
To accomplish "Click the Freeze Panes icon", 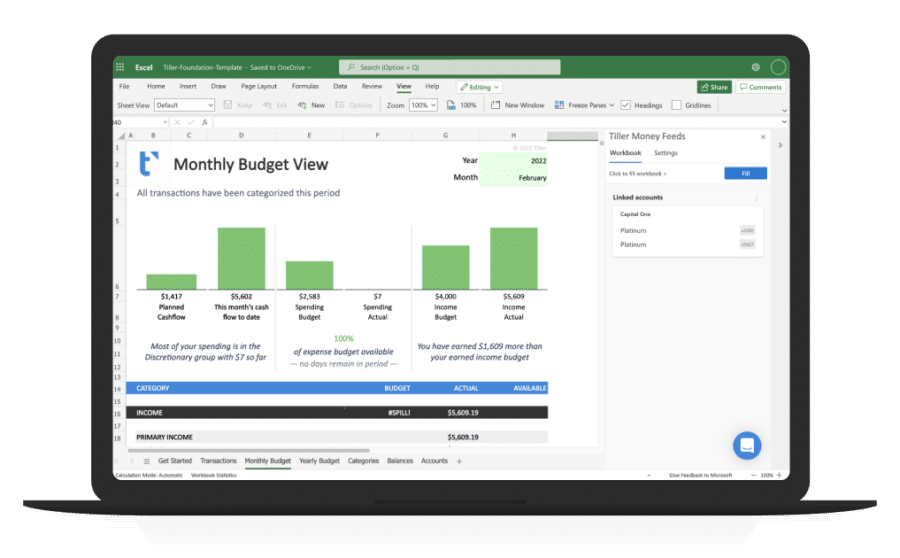I will 559,105.
